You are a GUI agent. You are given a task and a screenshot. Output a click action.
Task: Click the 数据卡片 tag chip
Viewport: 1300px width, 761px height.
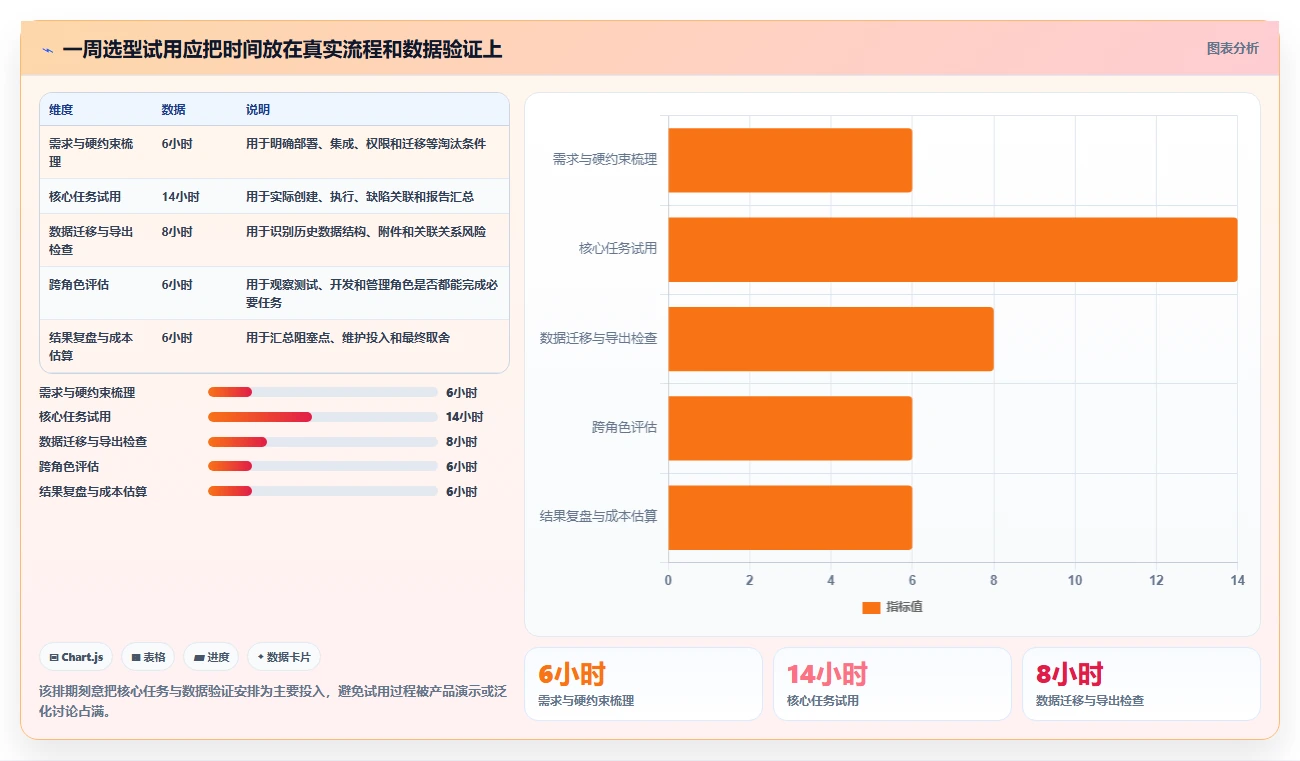284,657
